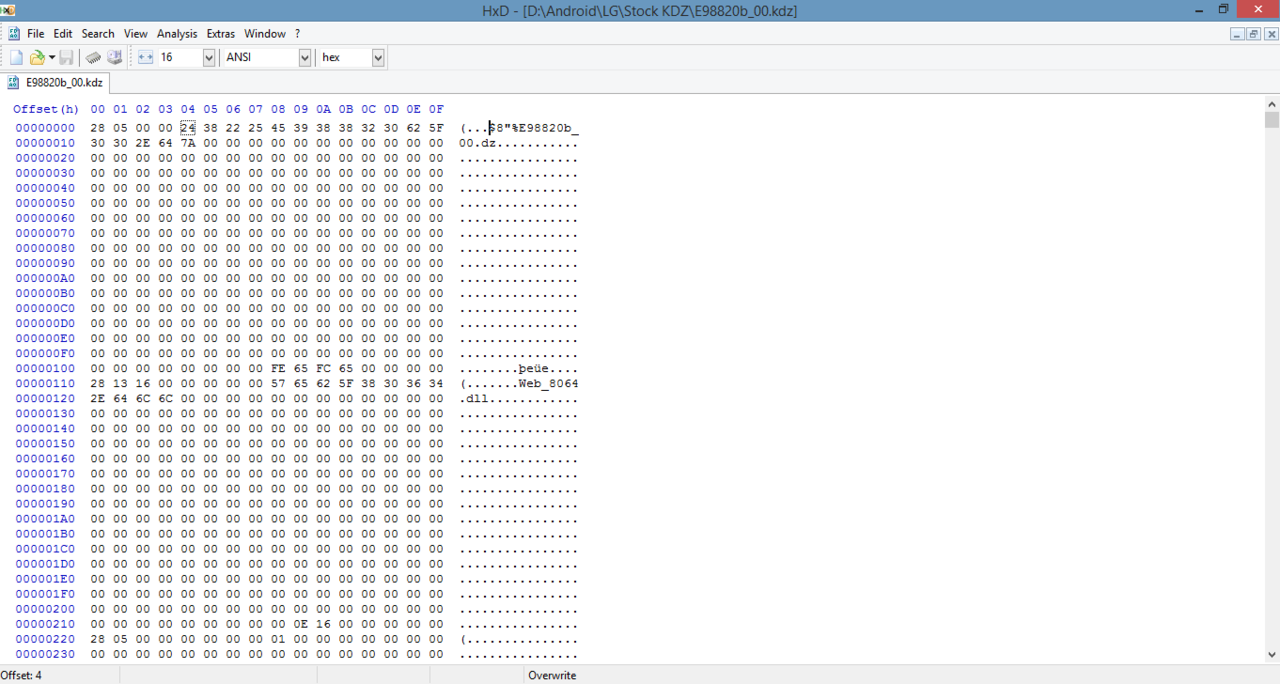
Task: Open the File menu
Action: (35, 34)
